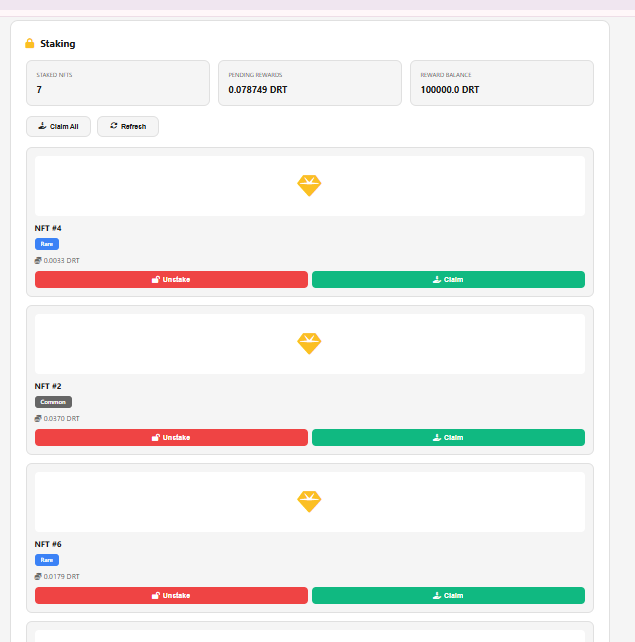Click the coins icon next to 0.0179 DRT
635x642 pixels.
(38, 576)
